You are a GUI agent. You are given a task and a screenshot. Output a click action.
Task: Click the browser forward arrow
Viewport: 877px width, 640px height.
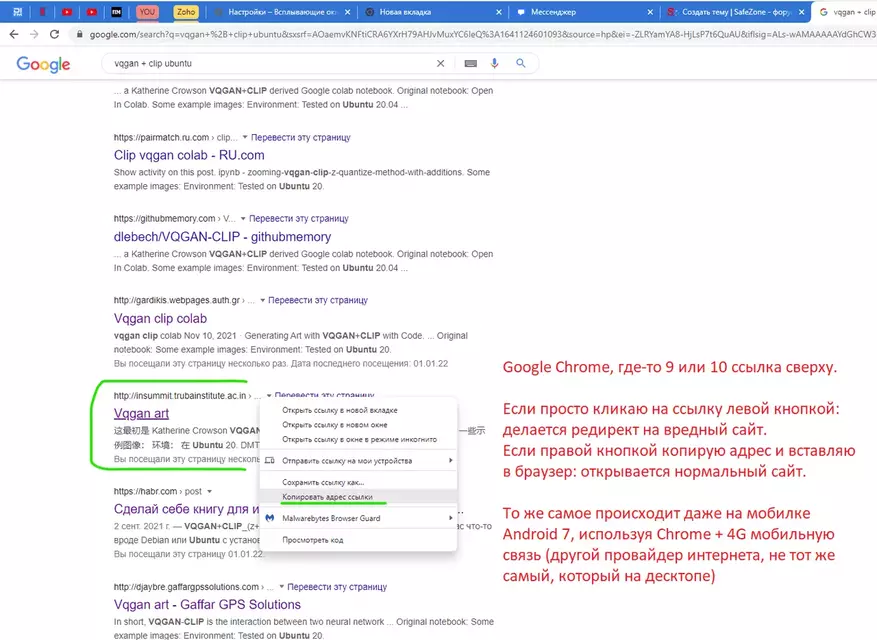[34, 34]
